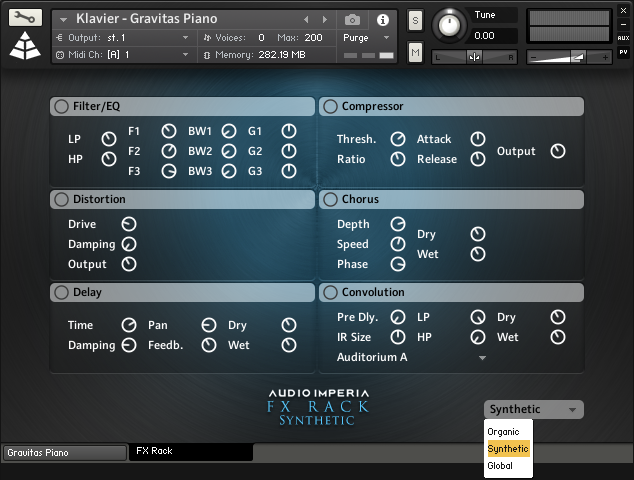Enable the Delay effect

61,293
